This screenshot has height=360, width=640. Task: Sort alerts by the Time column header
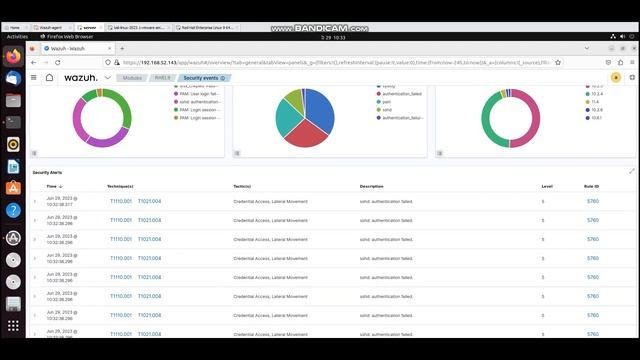point(54,187)
